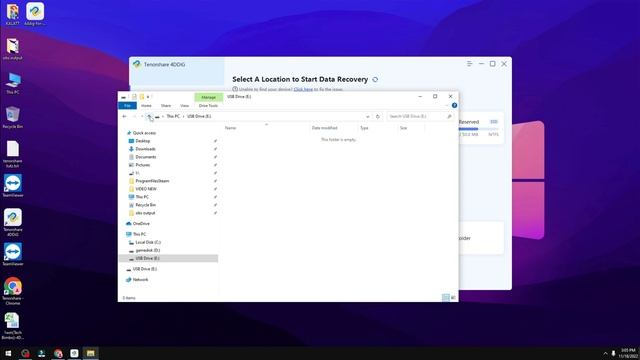The width and height of the screenshot is (640, 360).
Task: Open the View ribbon tab
Action: [184, 106]
